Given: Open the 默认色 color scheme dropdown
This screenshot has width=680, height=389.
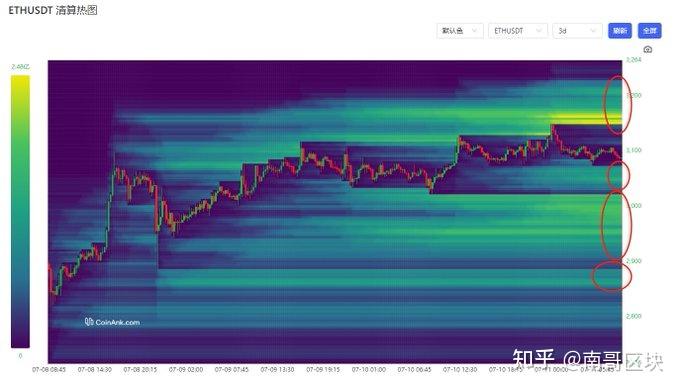Looking at the screenshot, I should pyautogui.click(x=460, y=31).
